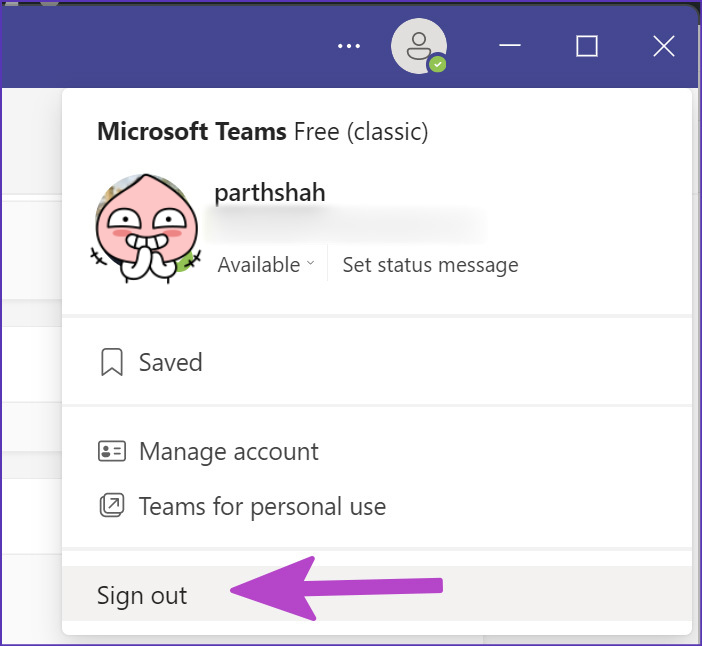
Task: Click the Teams for personal use launch icon
Action: 111,505
